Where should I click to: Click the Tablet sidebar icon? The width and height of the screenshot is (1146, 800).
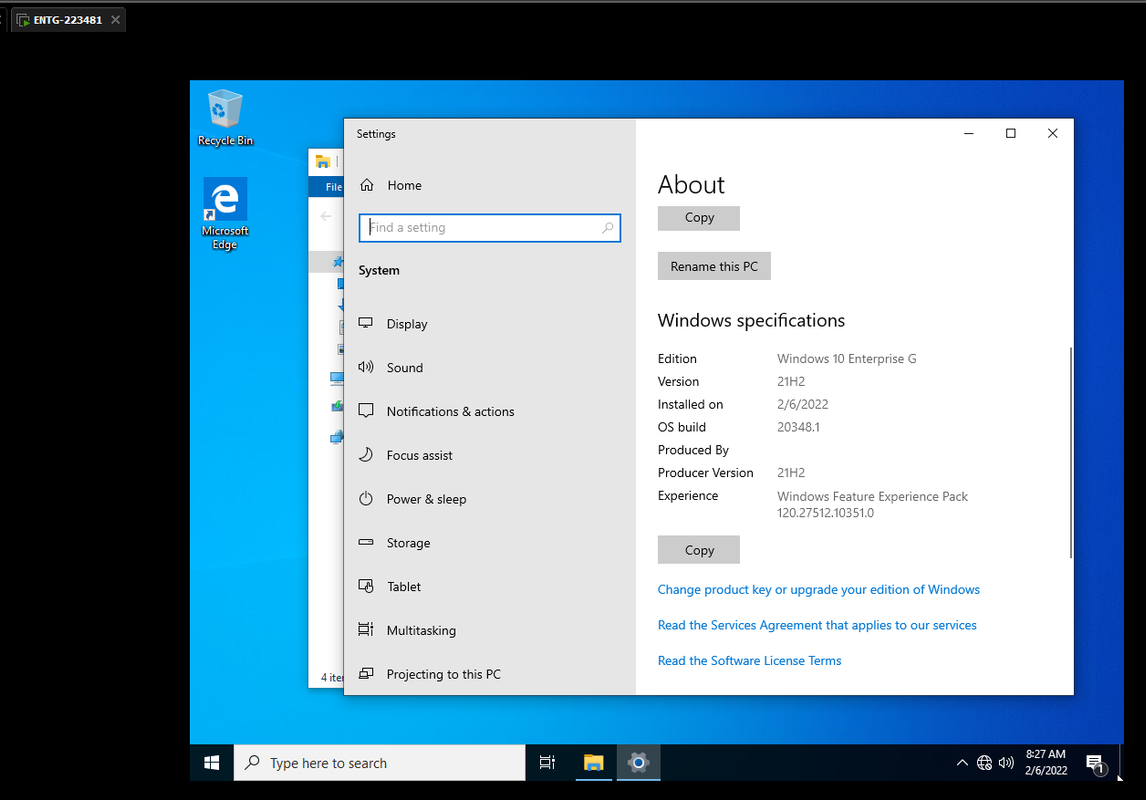click(x=366, y=586)
